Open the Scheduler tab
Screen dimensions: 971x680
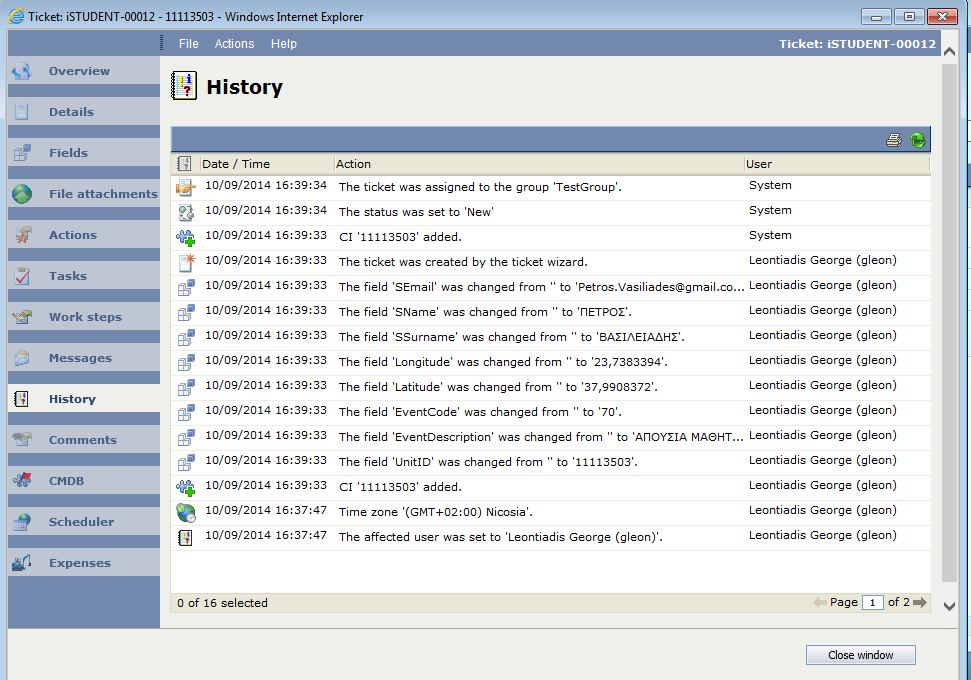pos(84,522)
